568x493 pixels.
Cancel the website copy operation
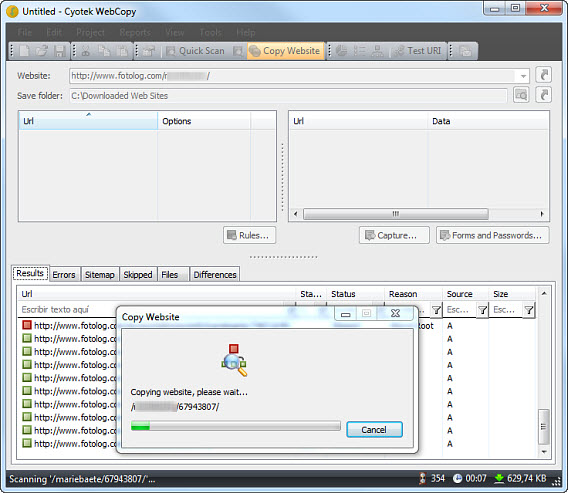[374, 430]
